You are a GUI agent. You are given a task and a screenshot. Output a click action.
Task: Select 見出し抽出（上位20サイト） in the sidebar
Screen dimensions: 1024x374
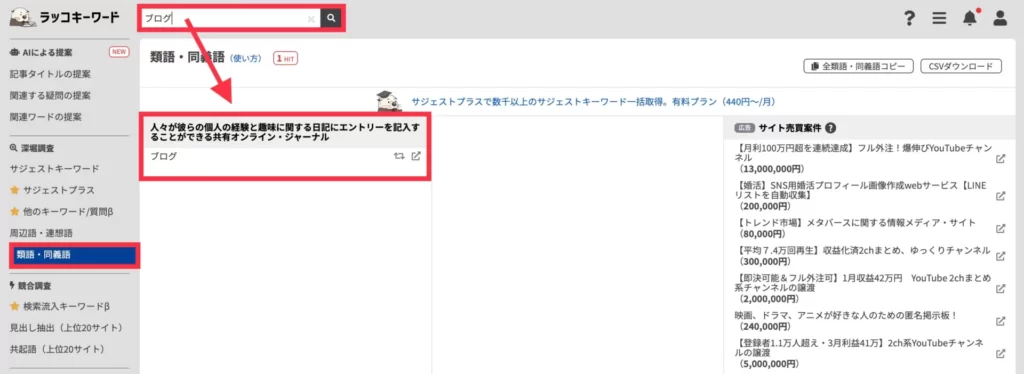coord(67,328)
